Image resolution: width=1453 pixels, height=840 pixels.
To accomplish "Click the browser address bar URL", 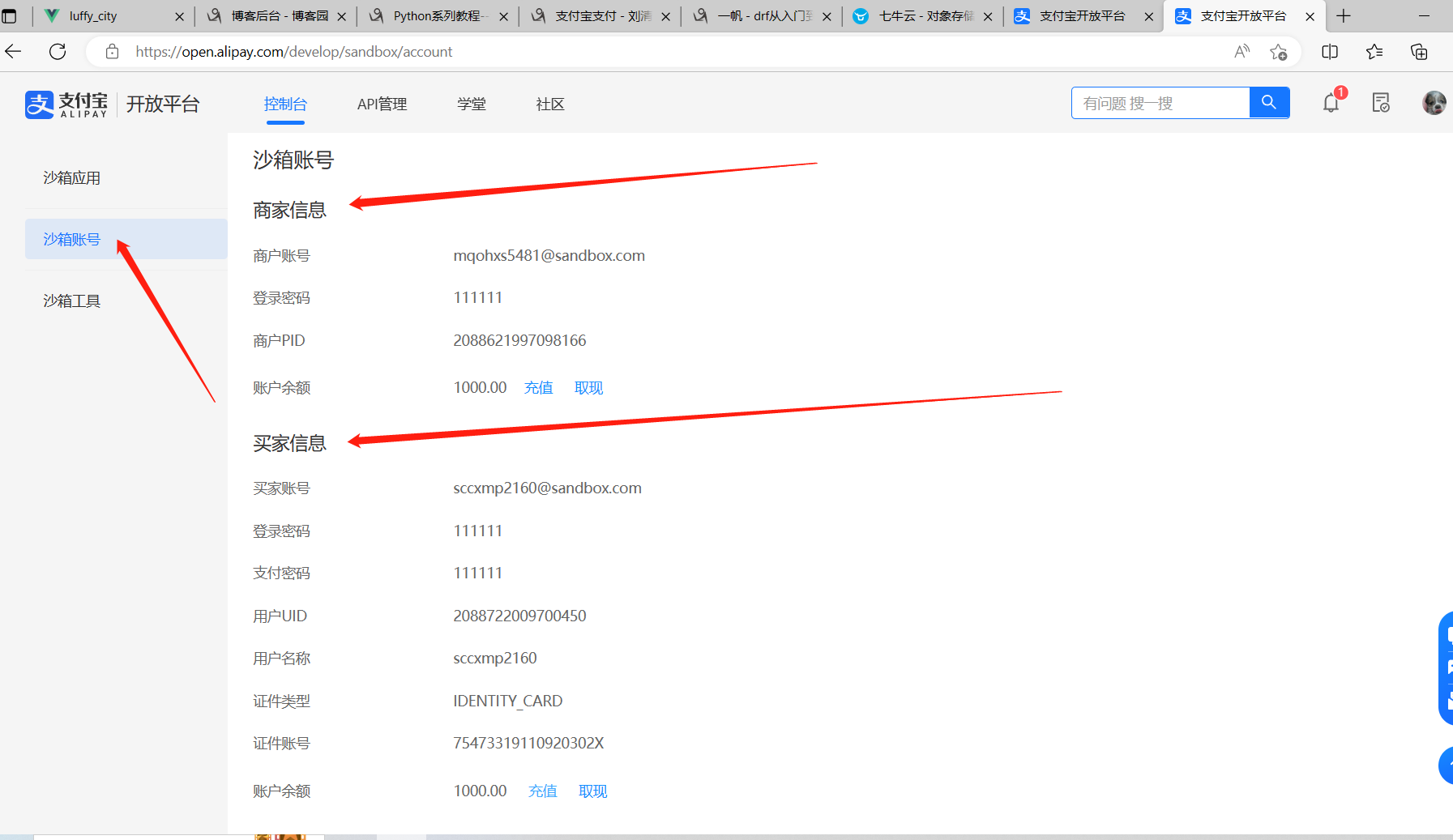I will coord(294,52).
